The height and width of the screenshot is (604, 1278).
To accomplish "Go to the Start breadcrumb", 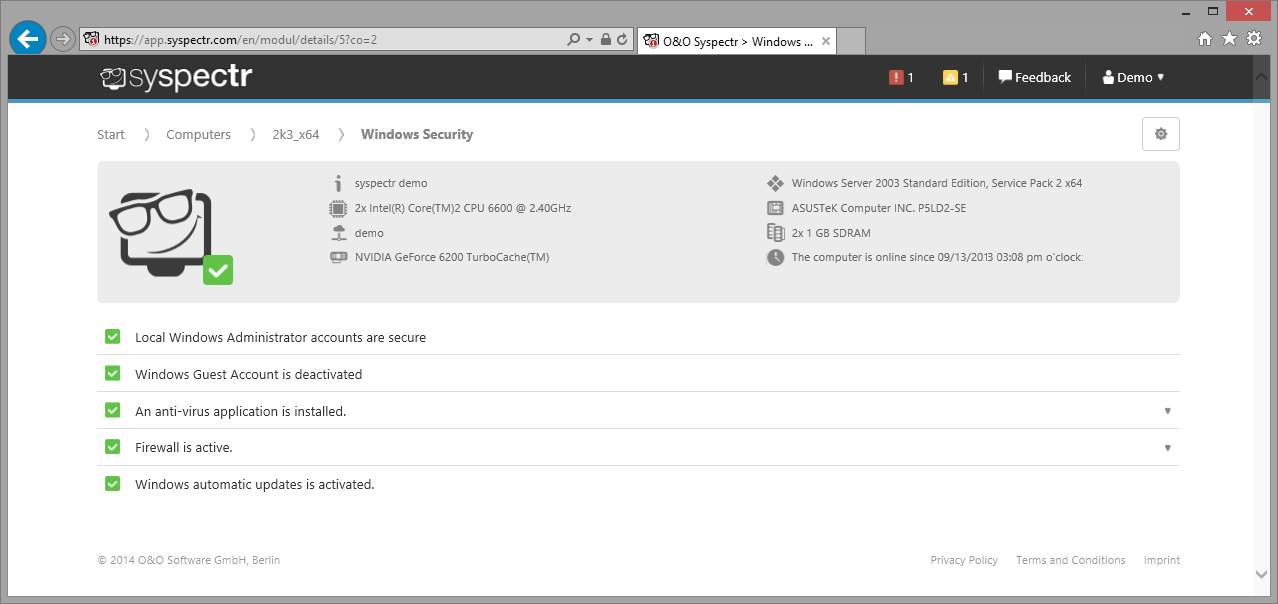I will 111,134.
